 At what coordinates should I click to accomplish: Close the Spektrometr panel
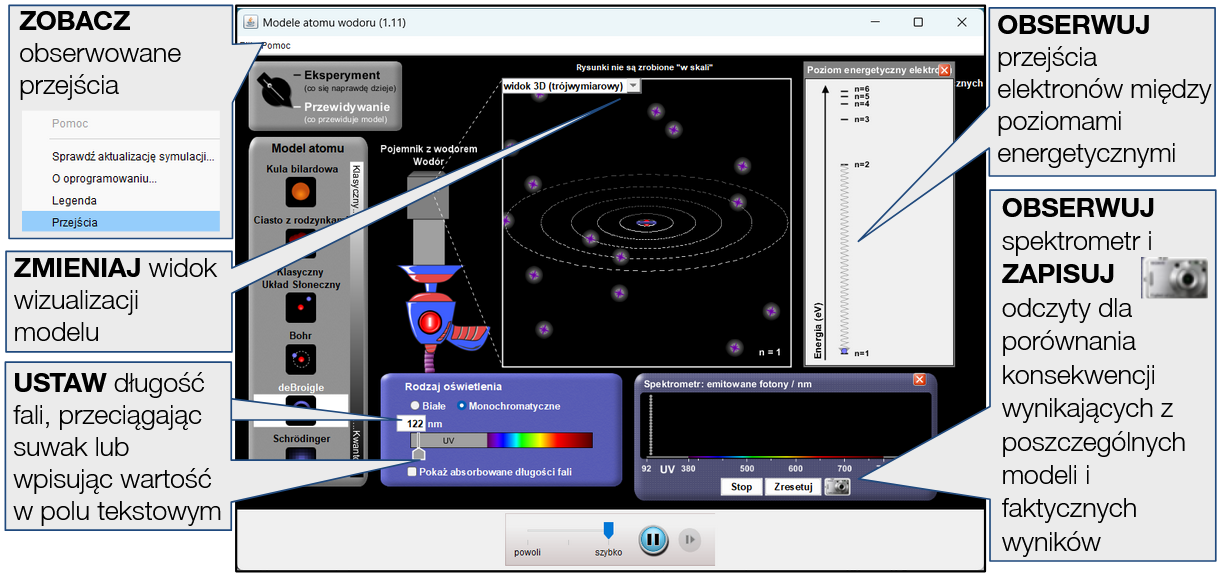(919, 380)
